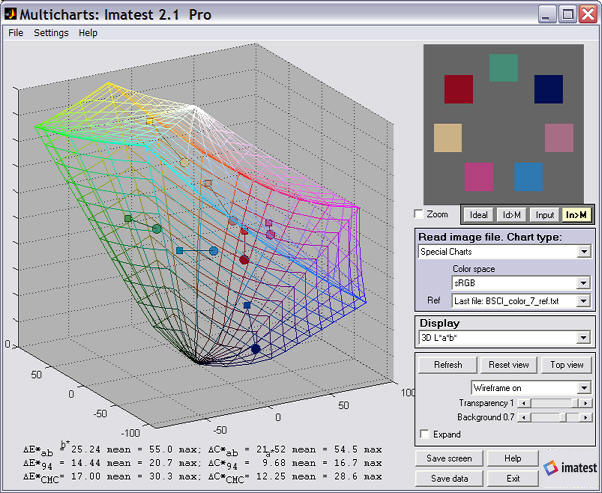Screen dimensions: 602x493
Task: Click the Multicharts title bar app icon
Action: [x=10, y=14]
